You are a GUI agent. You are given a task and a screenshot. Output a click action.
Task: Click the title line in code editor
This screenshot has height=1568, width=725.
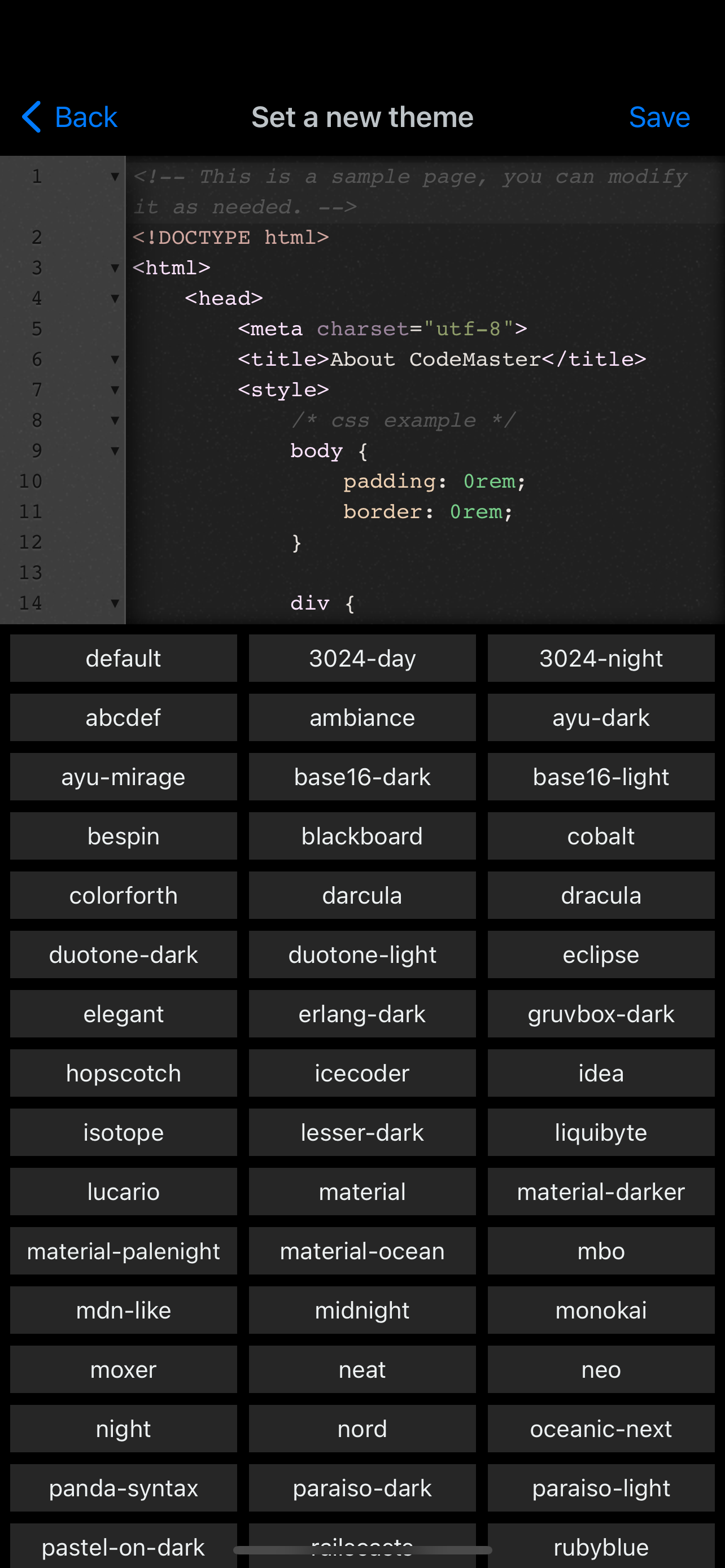pos(442,359)
